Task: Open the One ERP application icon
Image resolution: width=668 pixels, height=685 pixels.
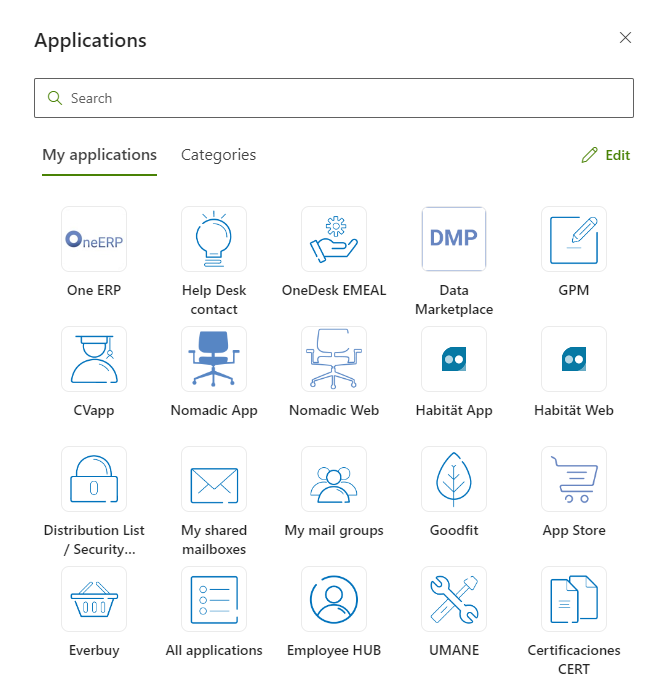Action: (94, 239)
